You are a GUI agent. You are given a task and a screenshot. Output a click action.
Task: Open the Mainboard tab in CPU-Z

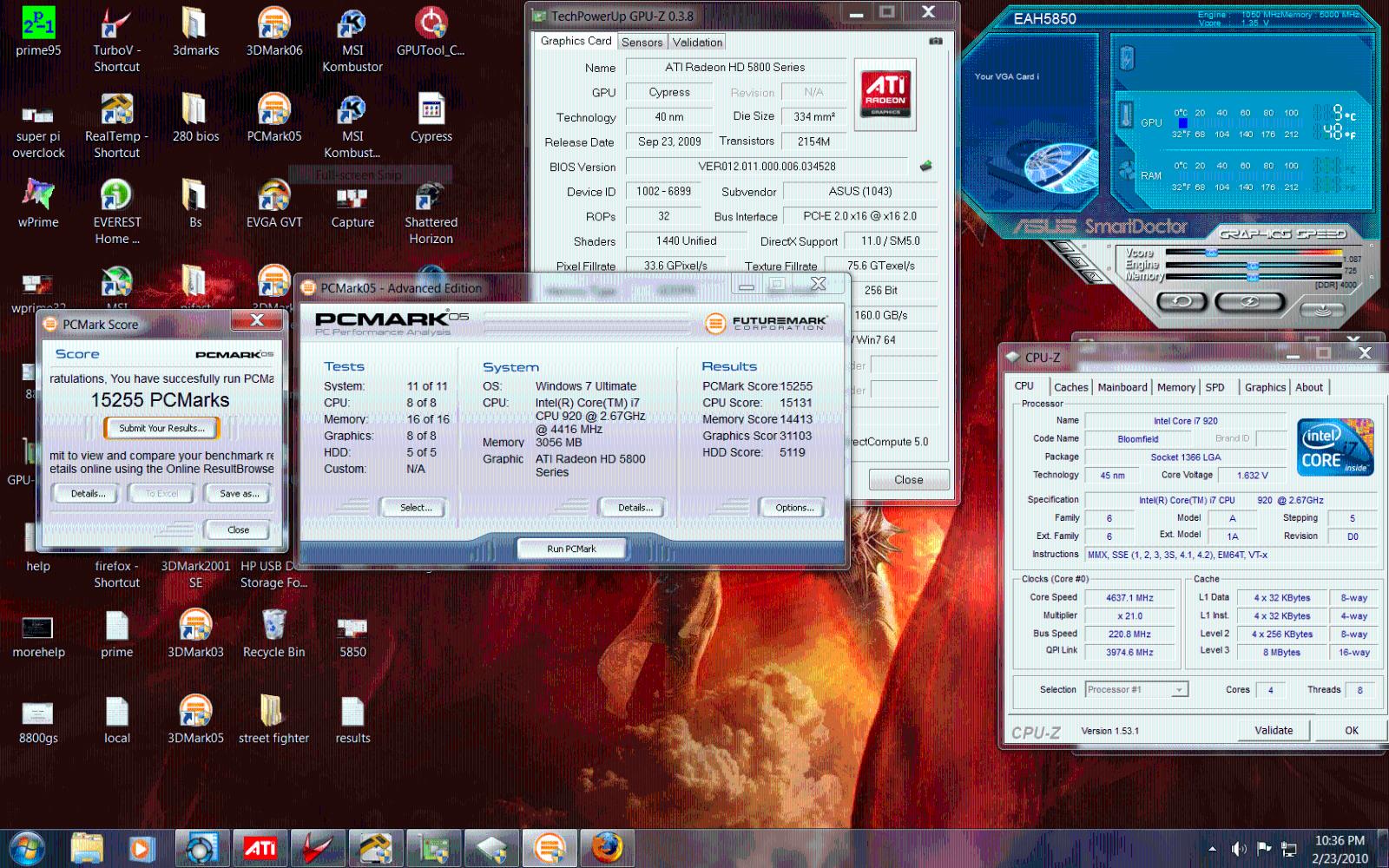point(1122,387)
